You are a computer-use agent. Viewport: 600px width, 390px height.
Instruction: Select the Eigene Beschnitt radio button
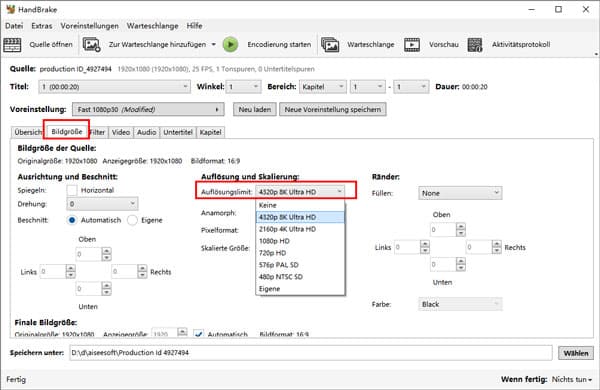click(132, 220)
